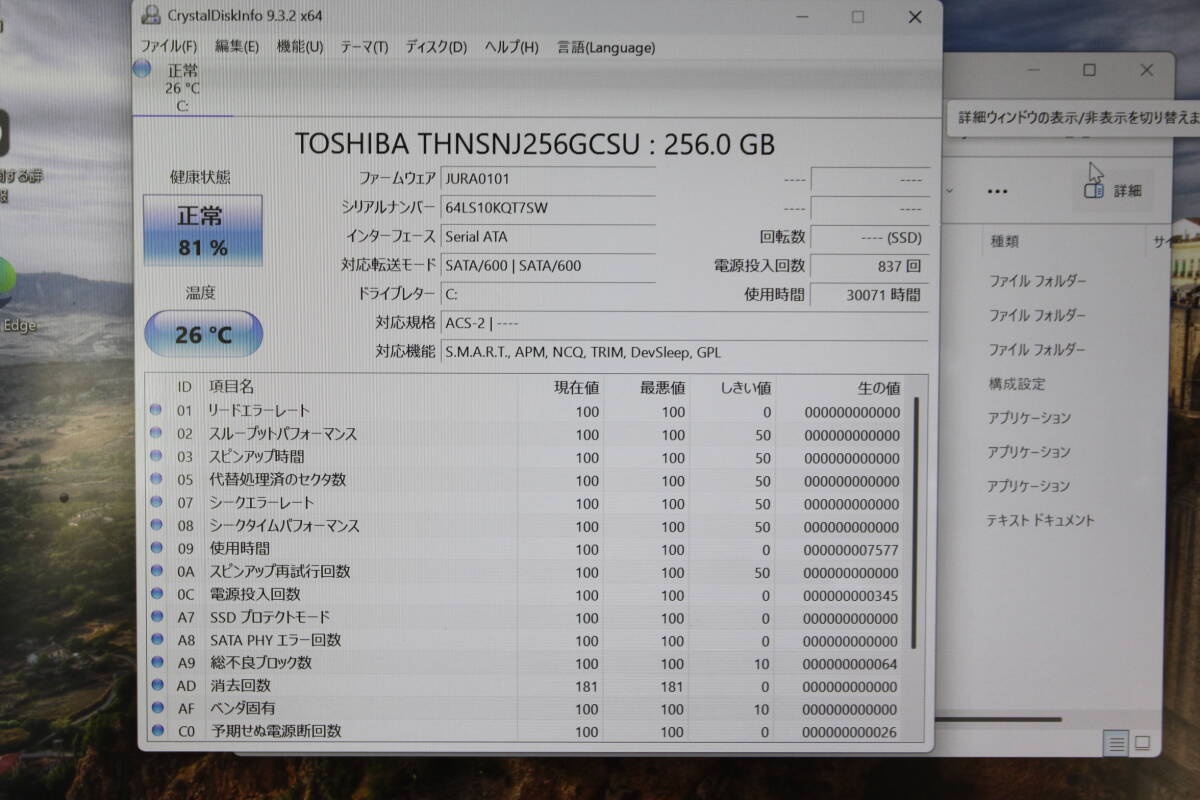This screenshot has width=1200, height=800.
Task: Click the CrystalDiskInfo title bar app icon
Action: [151, 15]
